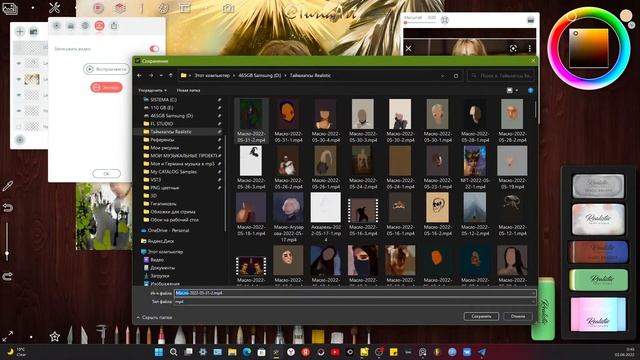Click the layer settings gear at the panel bottom
The image size is (640, 360).
pos(20,140)
